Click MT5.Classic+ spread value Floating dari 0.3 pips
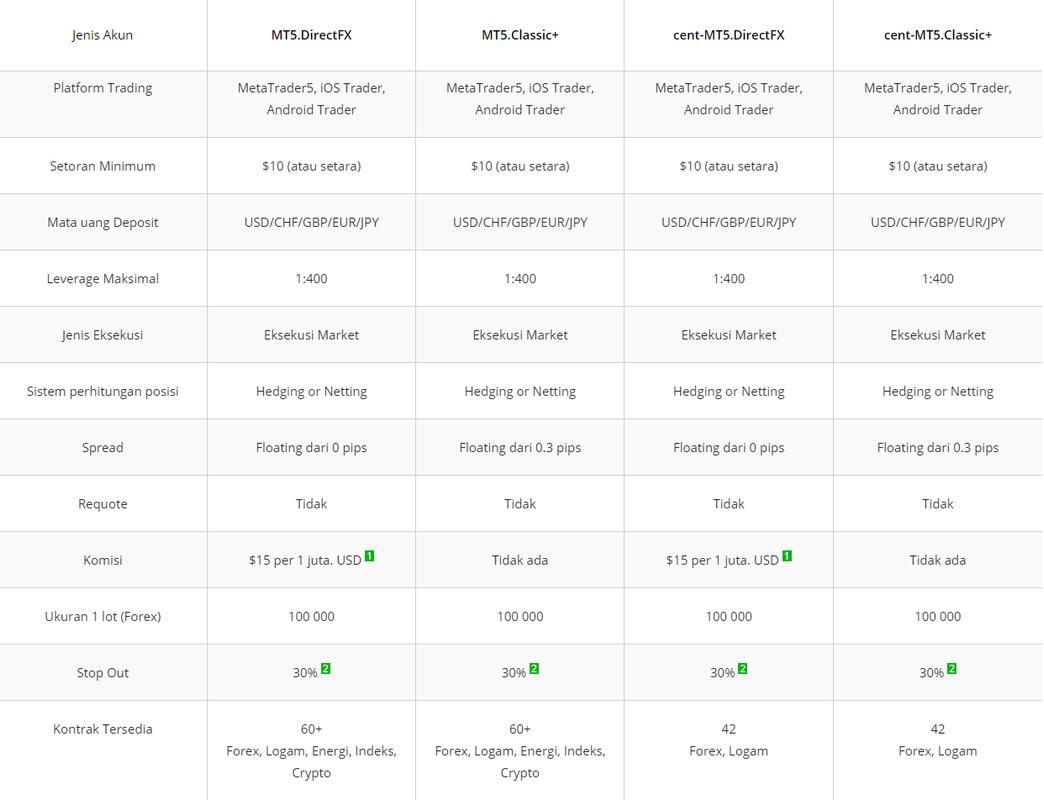This screenshot has height=800, width=1044. click(520, 448)
